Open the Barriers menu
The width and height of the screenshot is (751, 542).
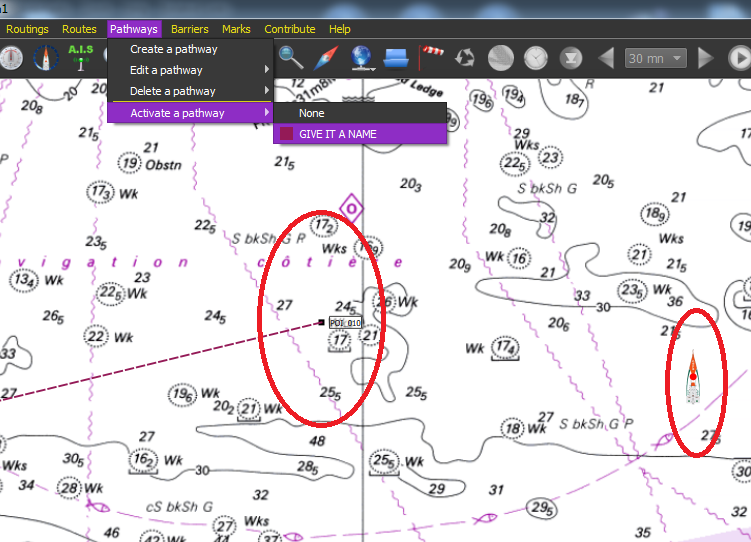click(190, 29)
